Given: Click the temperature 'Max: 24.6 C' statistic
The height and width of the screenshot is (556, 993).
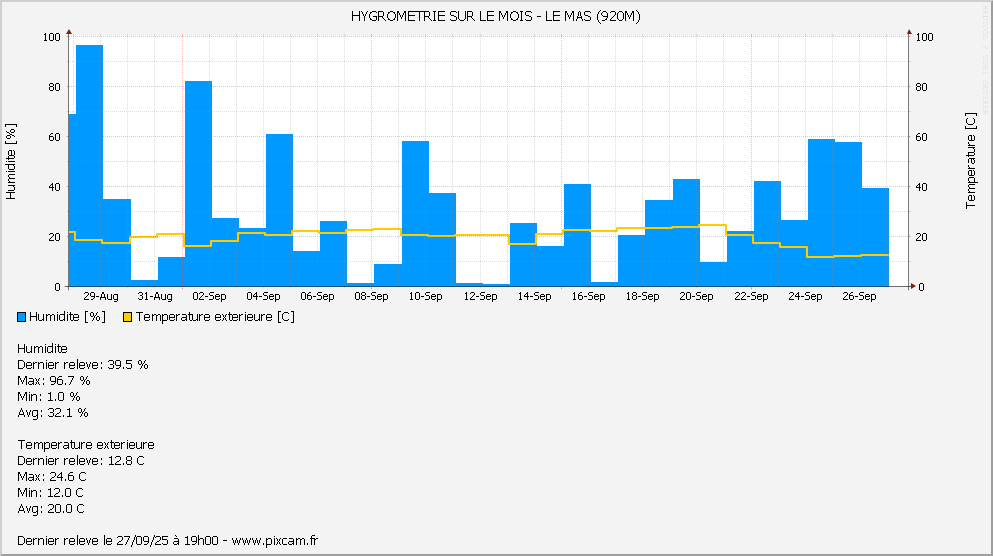Looking at the screenshot, I should (x=51, y=477).
